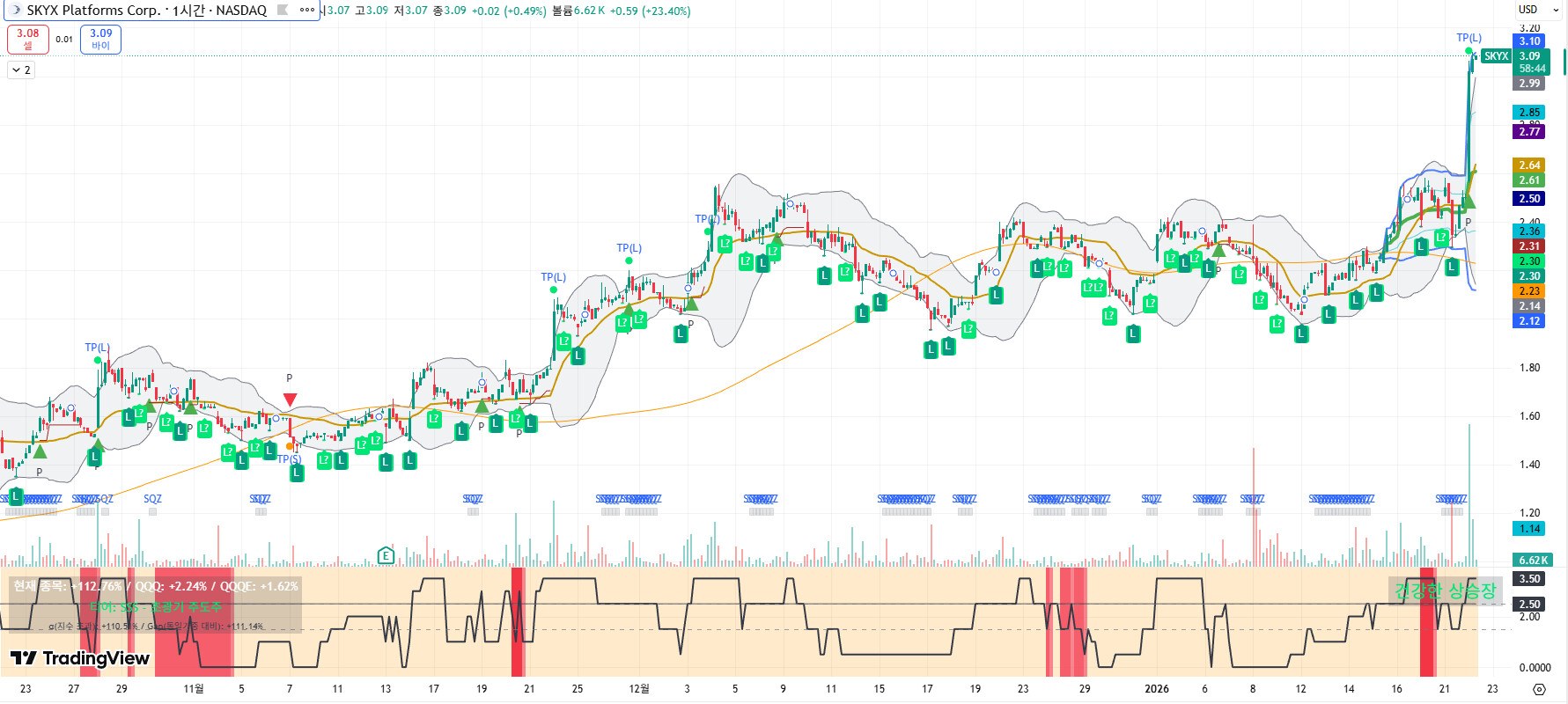Open the three-dot more menu in legend

point(306,11)
